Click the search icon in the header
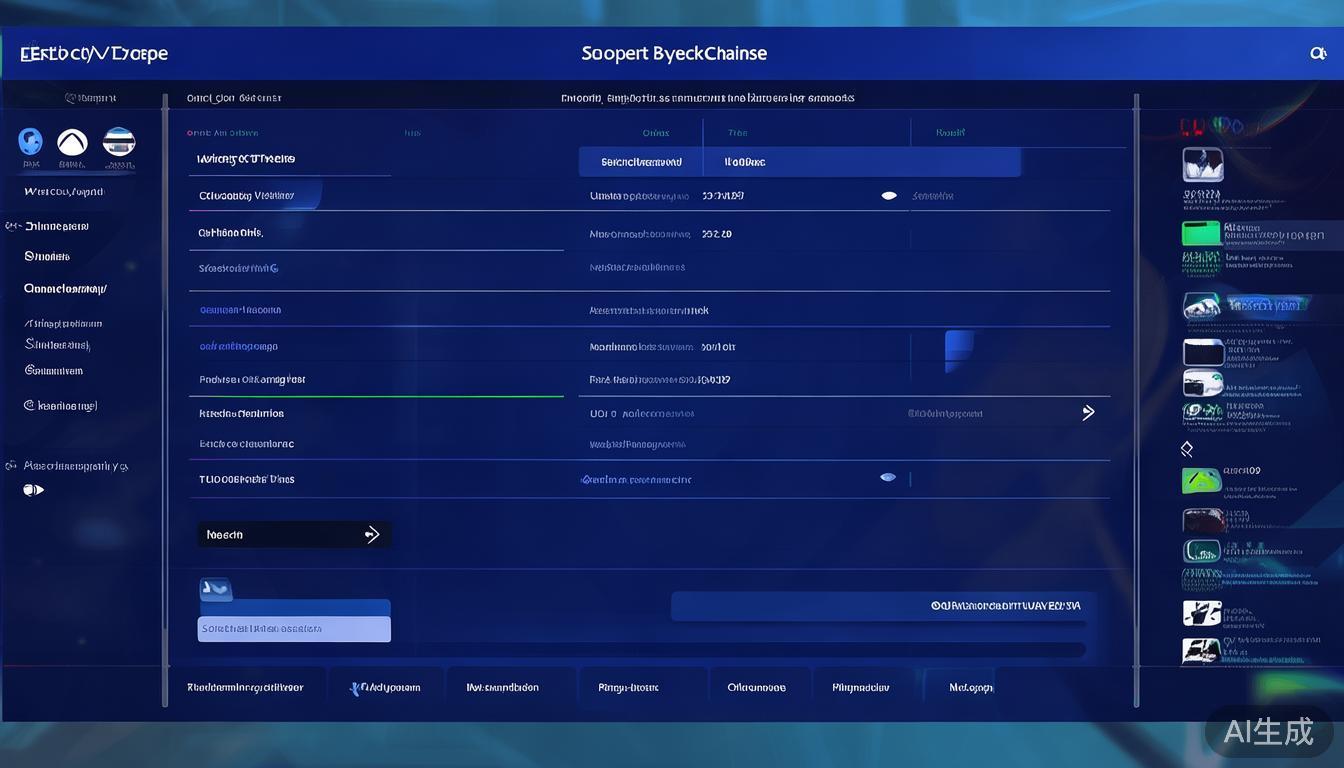 pyautogui.click(x=1317, y=54)
